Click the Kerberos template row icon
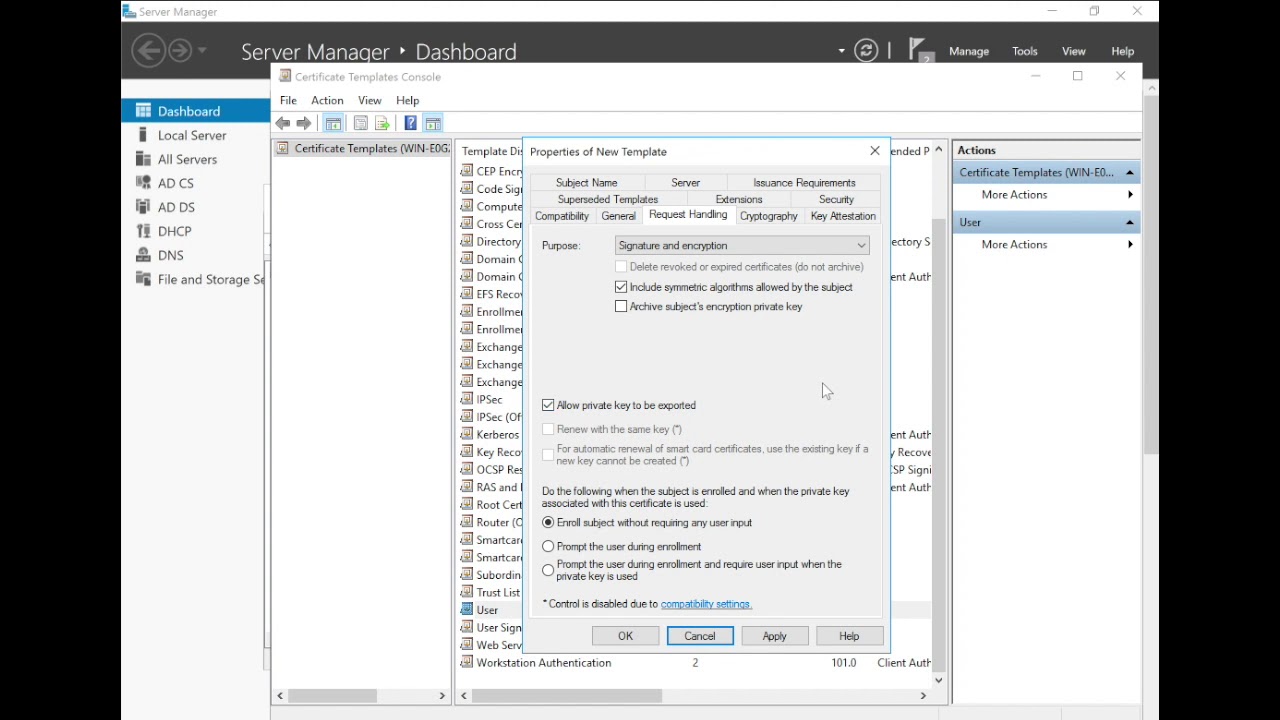This screenshot has width=1280, height=720. (x=466, y=434)
